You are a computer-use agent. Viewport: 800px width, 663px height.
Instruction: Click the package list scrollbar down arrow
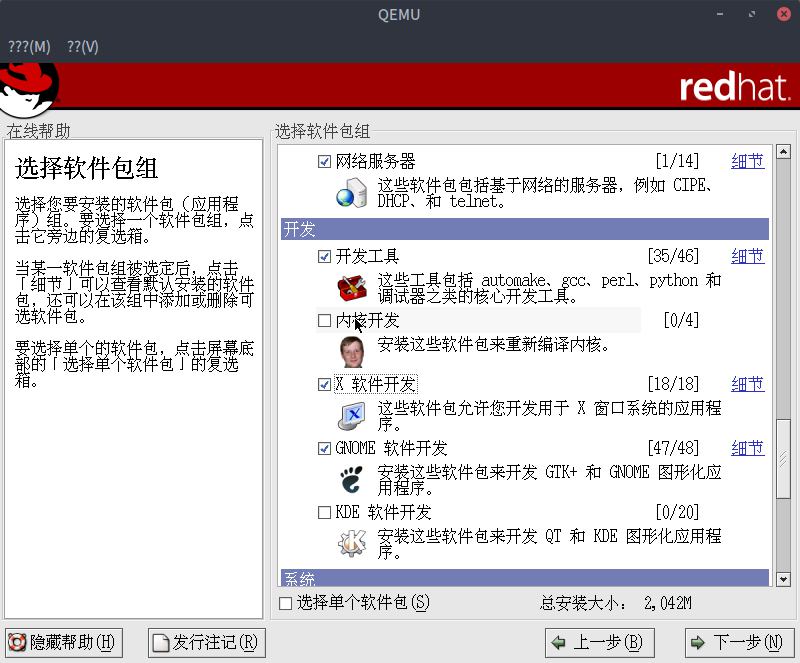[783, 579]
